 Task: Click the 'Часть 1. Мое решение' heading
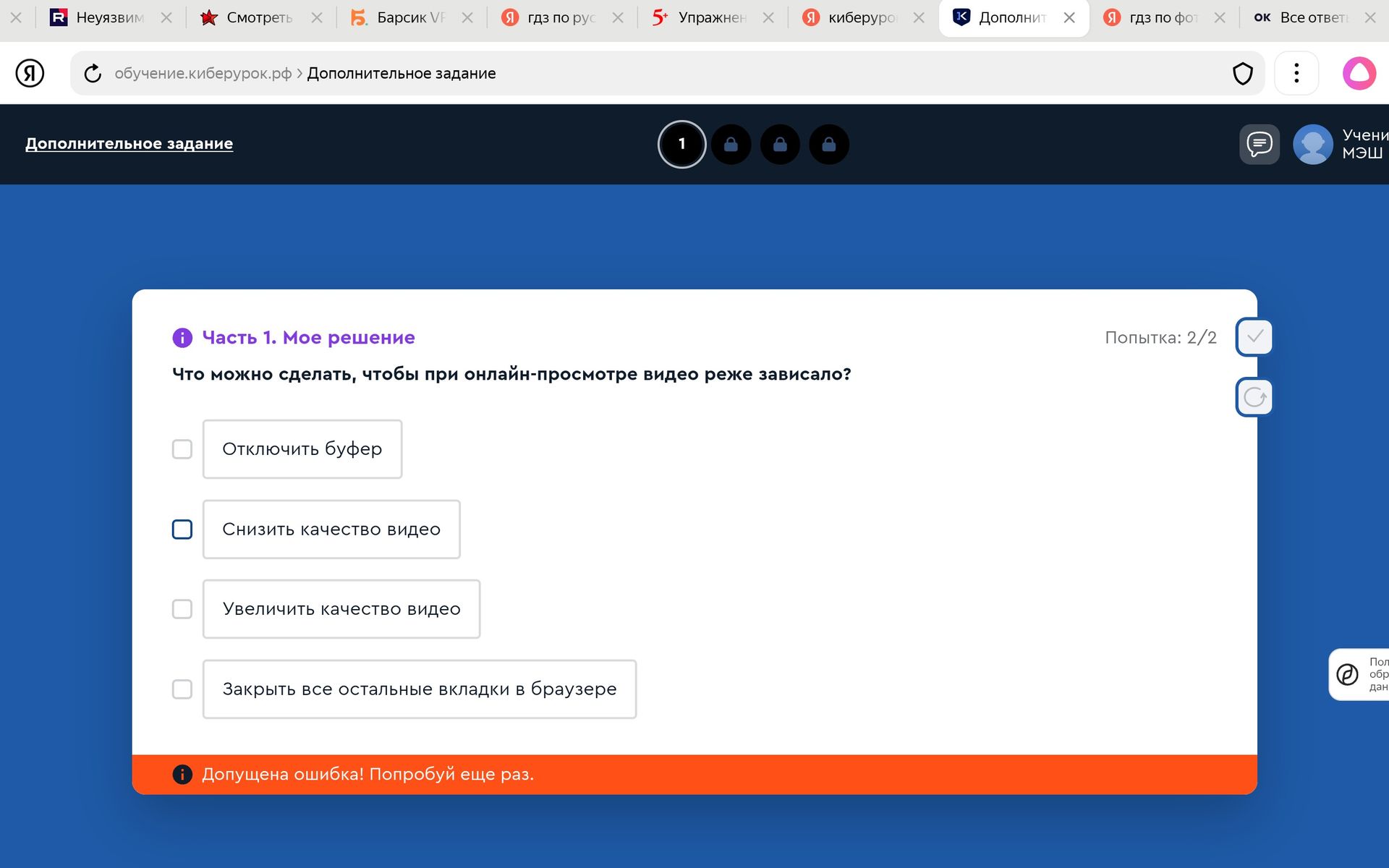tap(308, 338)
